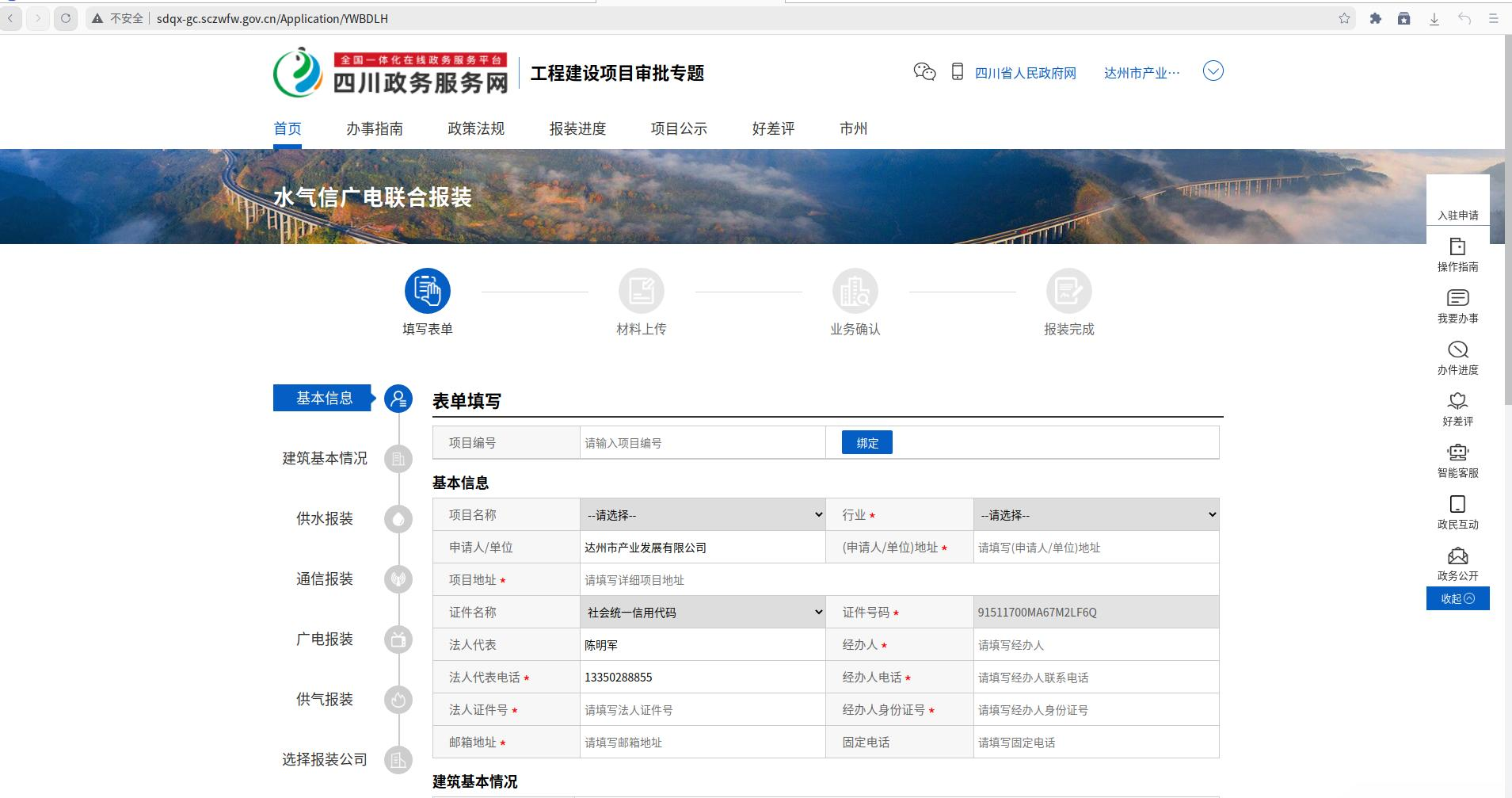Click the 供水报装 water drop icon

coord(398,519)
